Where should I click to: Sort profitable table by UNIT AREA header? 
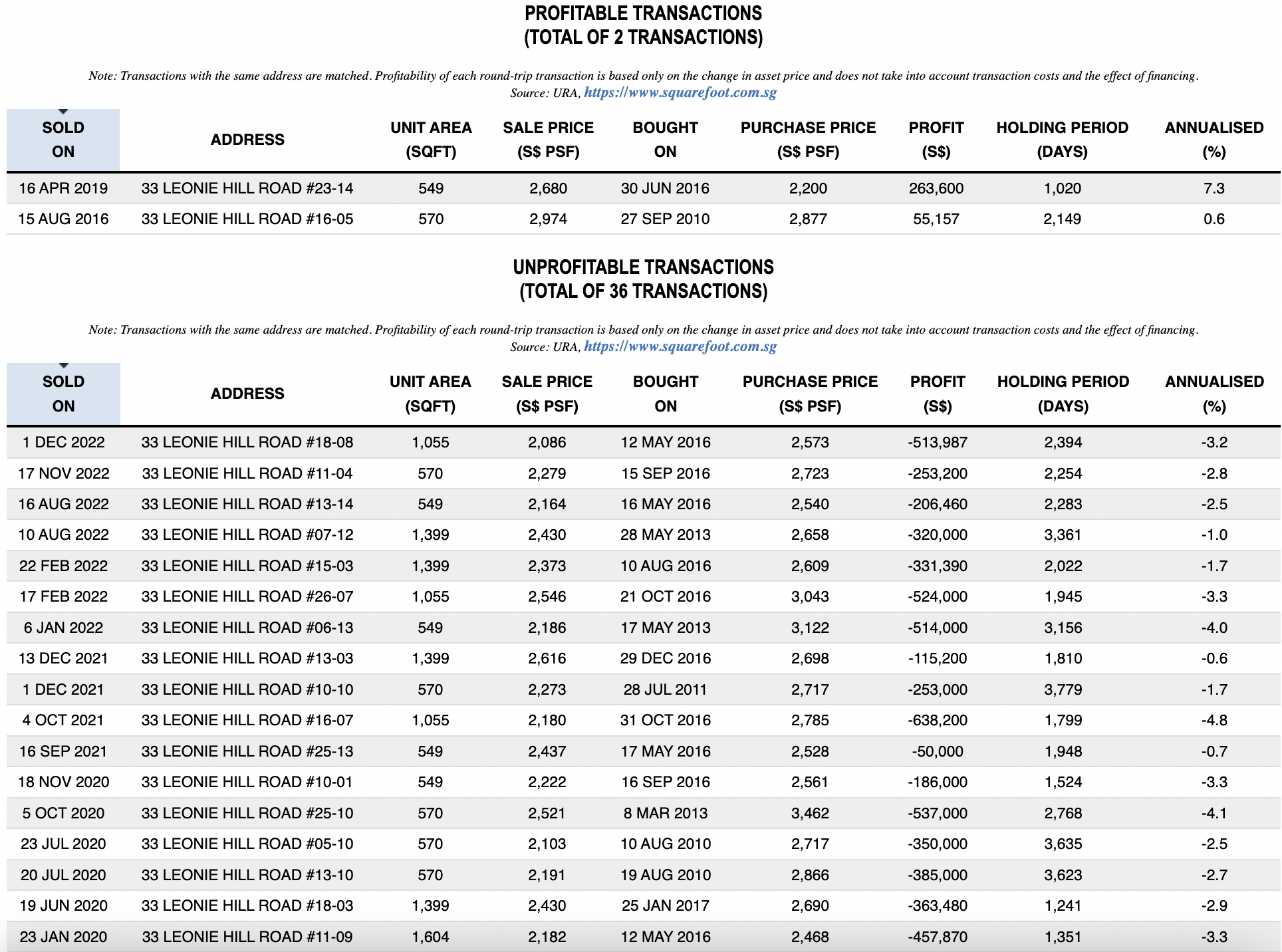tap(431, 140)
